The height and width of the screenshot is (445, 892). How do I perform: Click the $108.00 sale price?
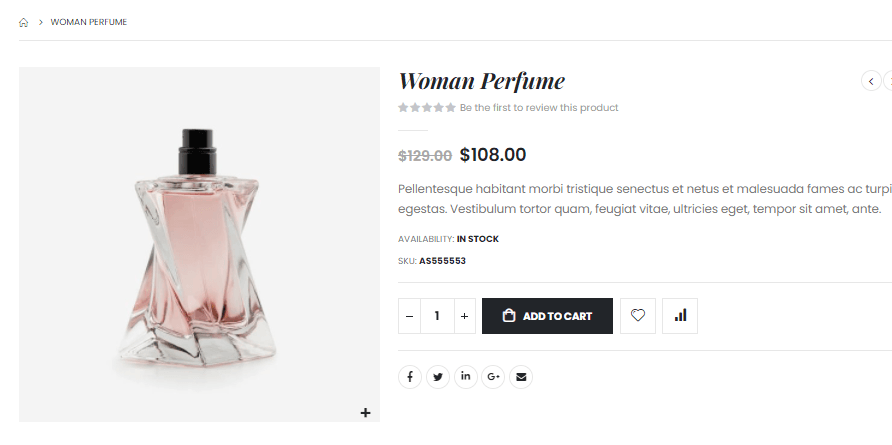click(x=493, y=155)
